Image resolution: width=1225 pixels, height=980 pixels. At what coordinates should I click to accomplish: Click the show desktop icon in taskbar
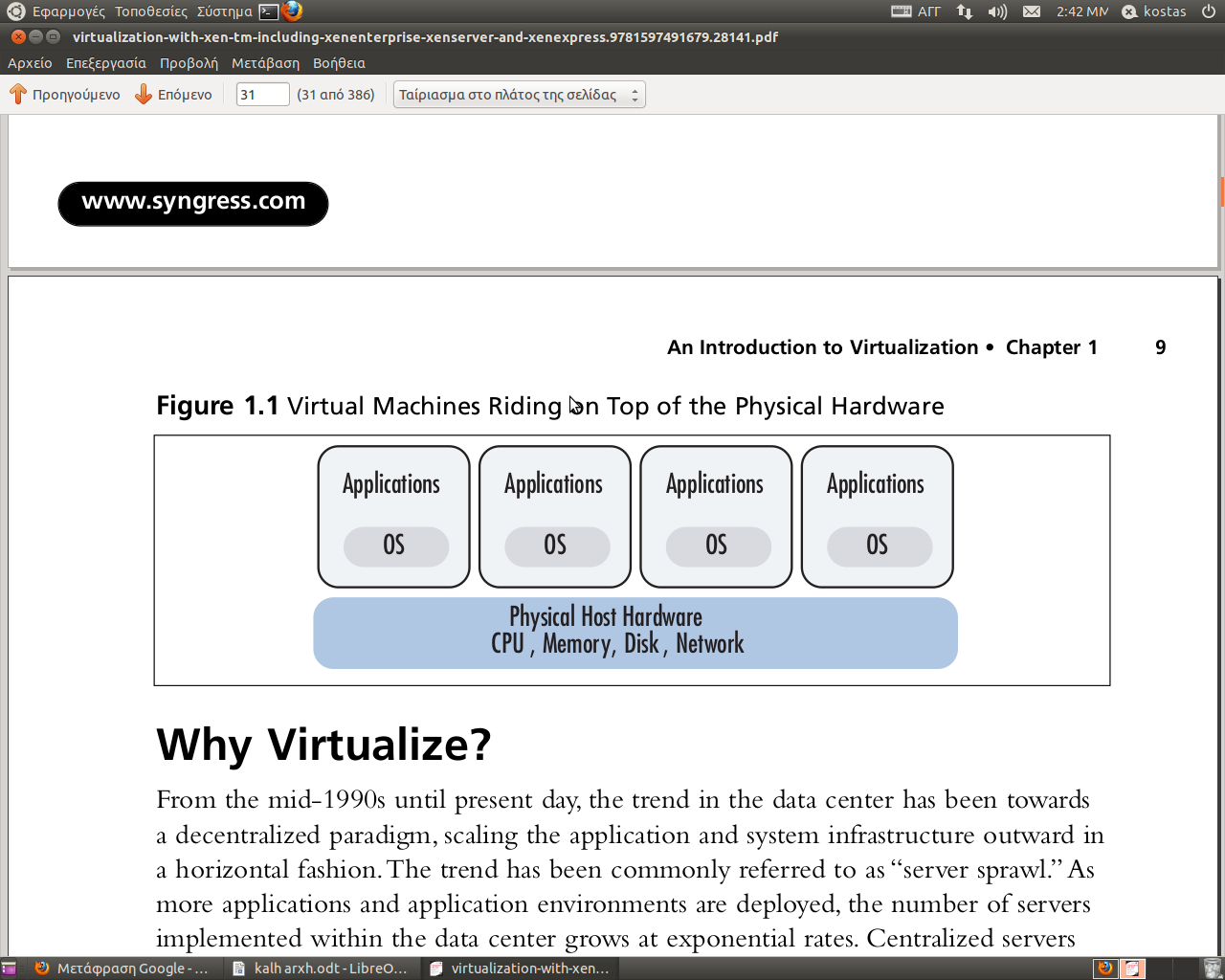[10, 969]
